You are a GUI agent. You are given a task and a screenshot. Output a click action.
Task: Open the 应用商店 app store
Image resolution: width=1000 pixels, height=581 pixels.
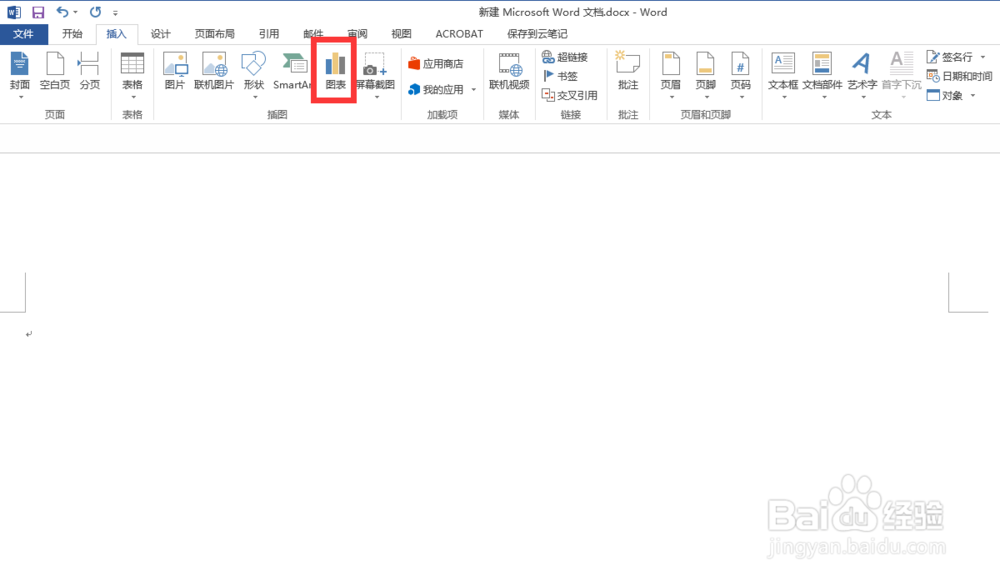click(443, 58)
